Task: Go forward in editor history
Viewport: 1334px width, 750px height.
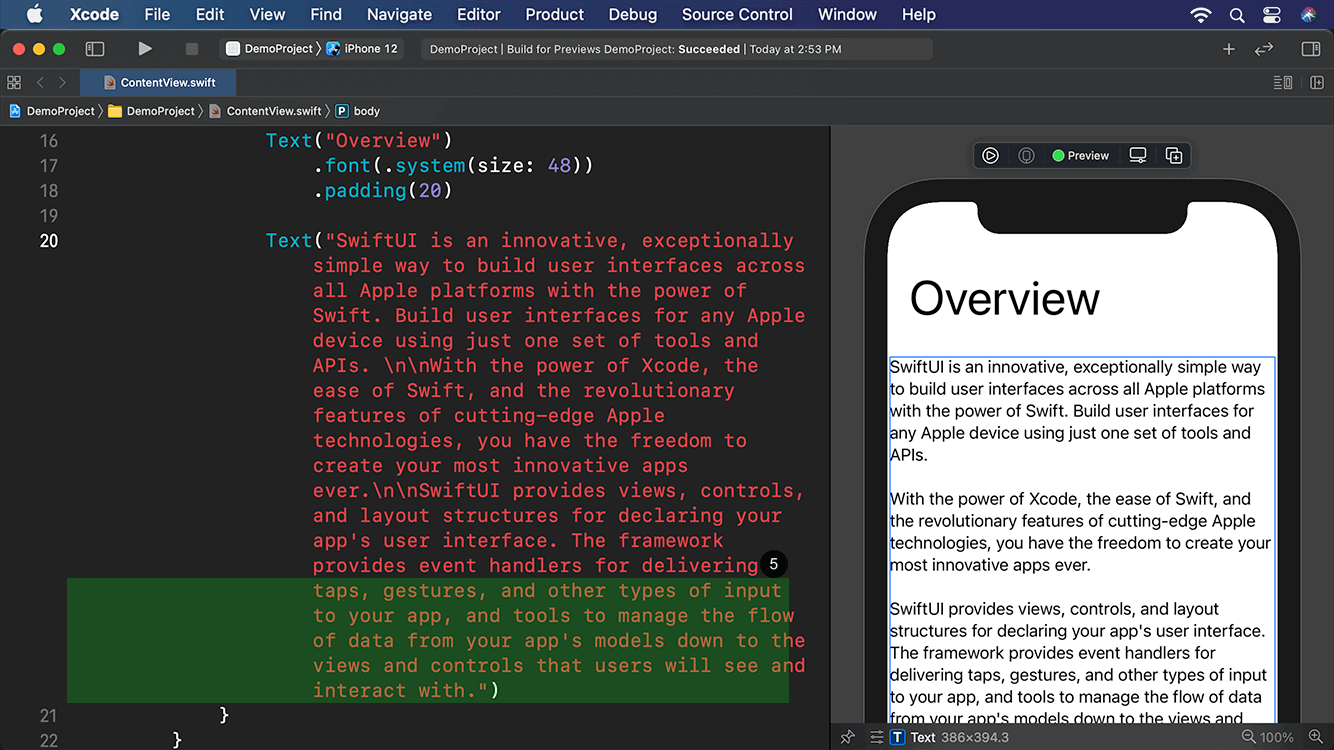Action: coord(62,83)
